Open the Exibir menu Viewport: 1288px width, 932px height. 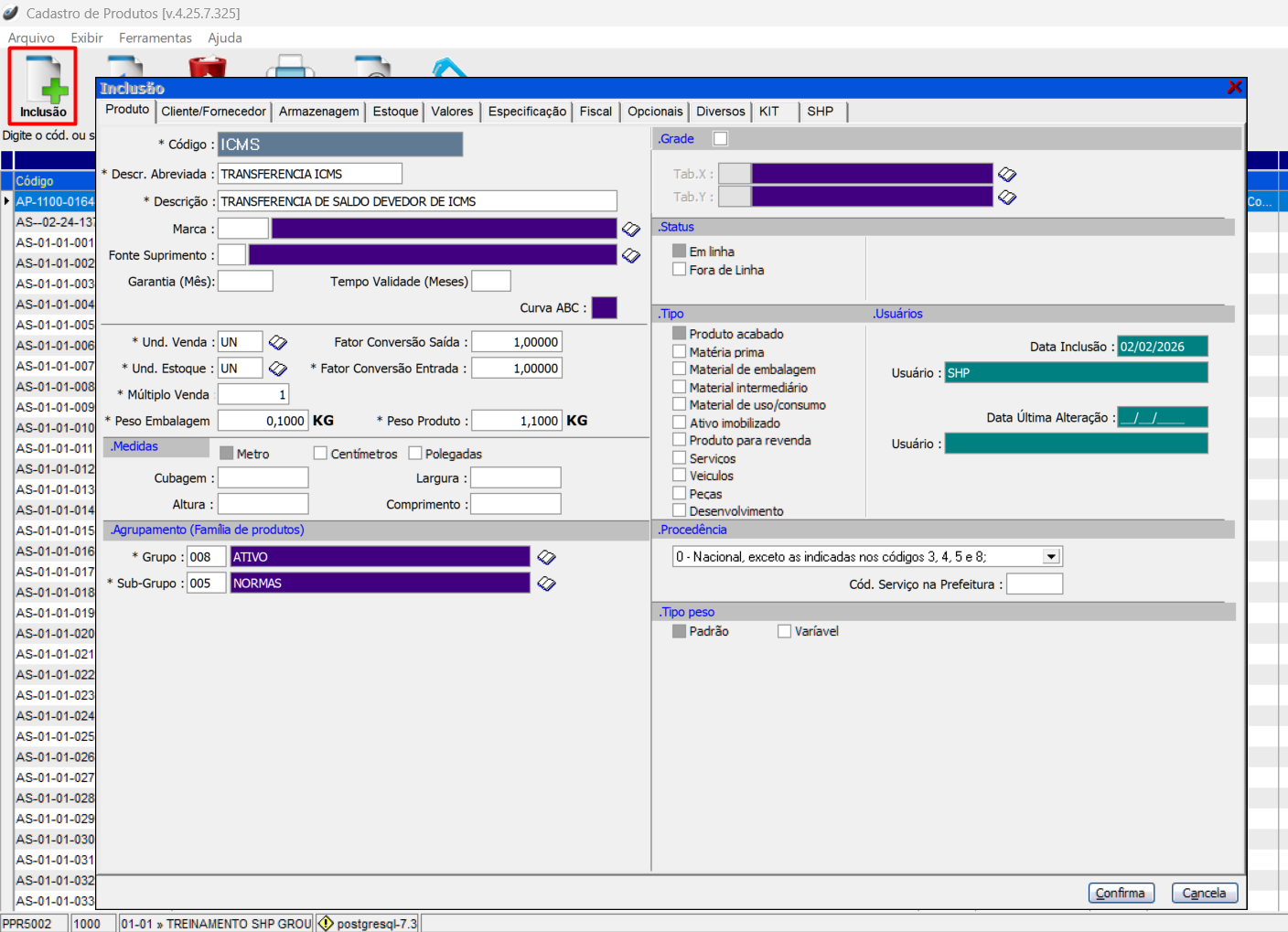[x=87, y=37]
